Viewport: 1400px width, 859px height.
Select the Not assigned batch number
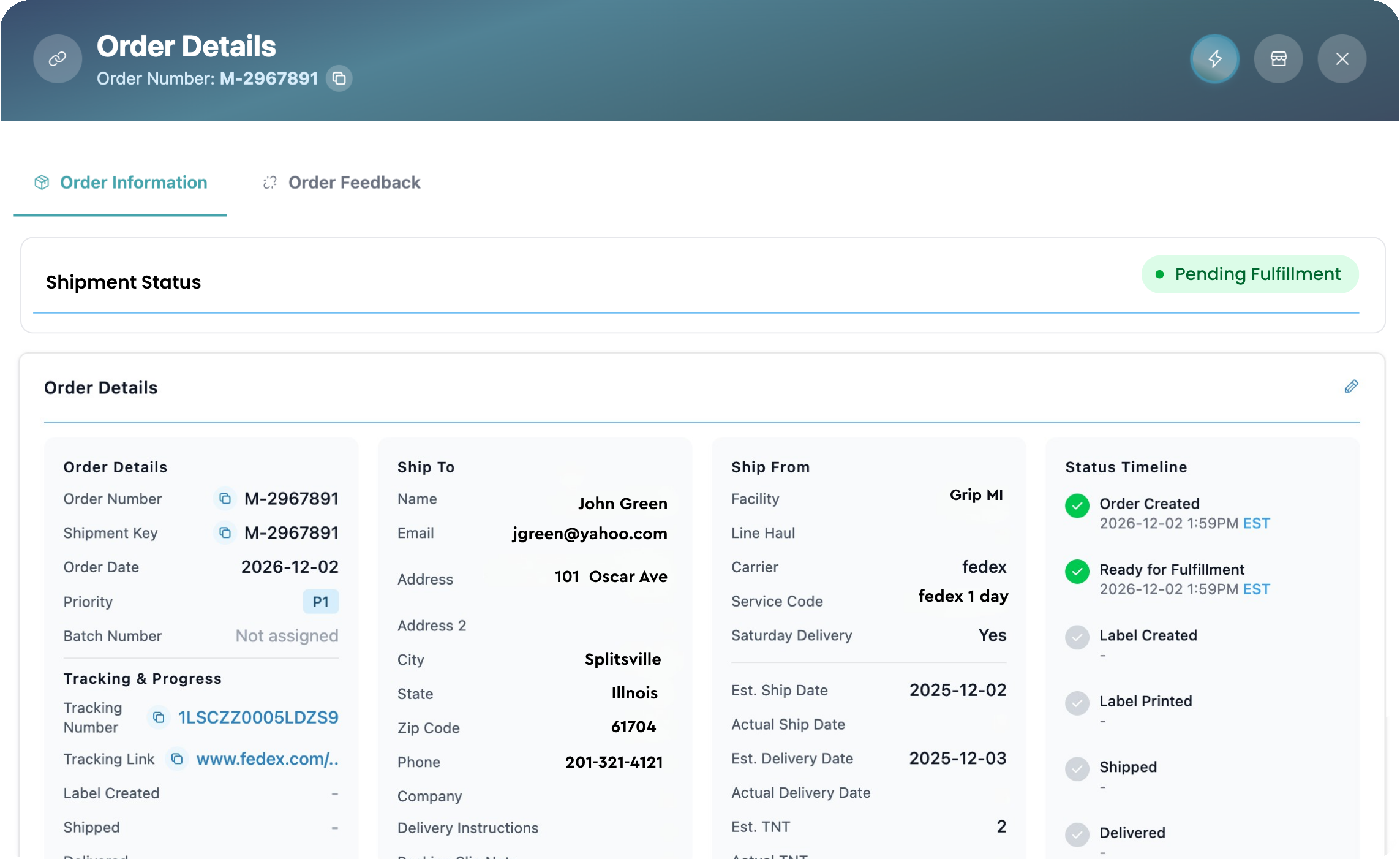click(x=287, y=636)
